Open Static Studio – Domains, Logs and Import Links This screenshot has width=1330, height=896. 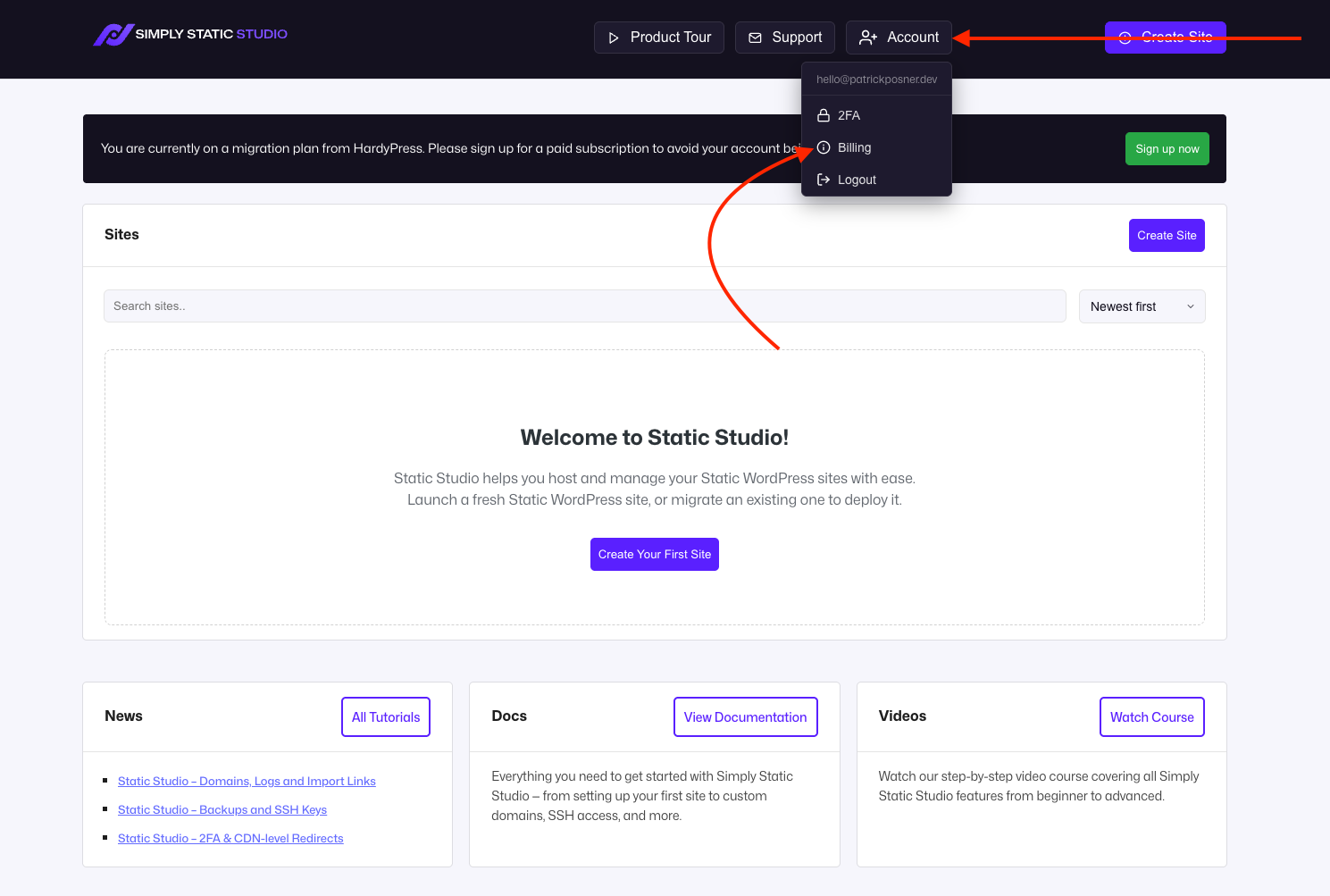[247, 781]
